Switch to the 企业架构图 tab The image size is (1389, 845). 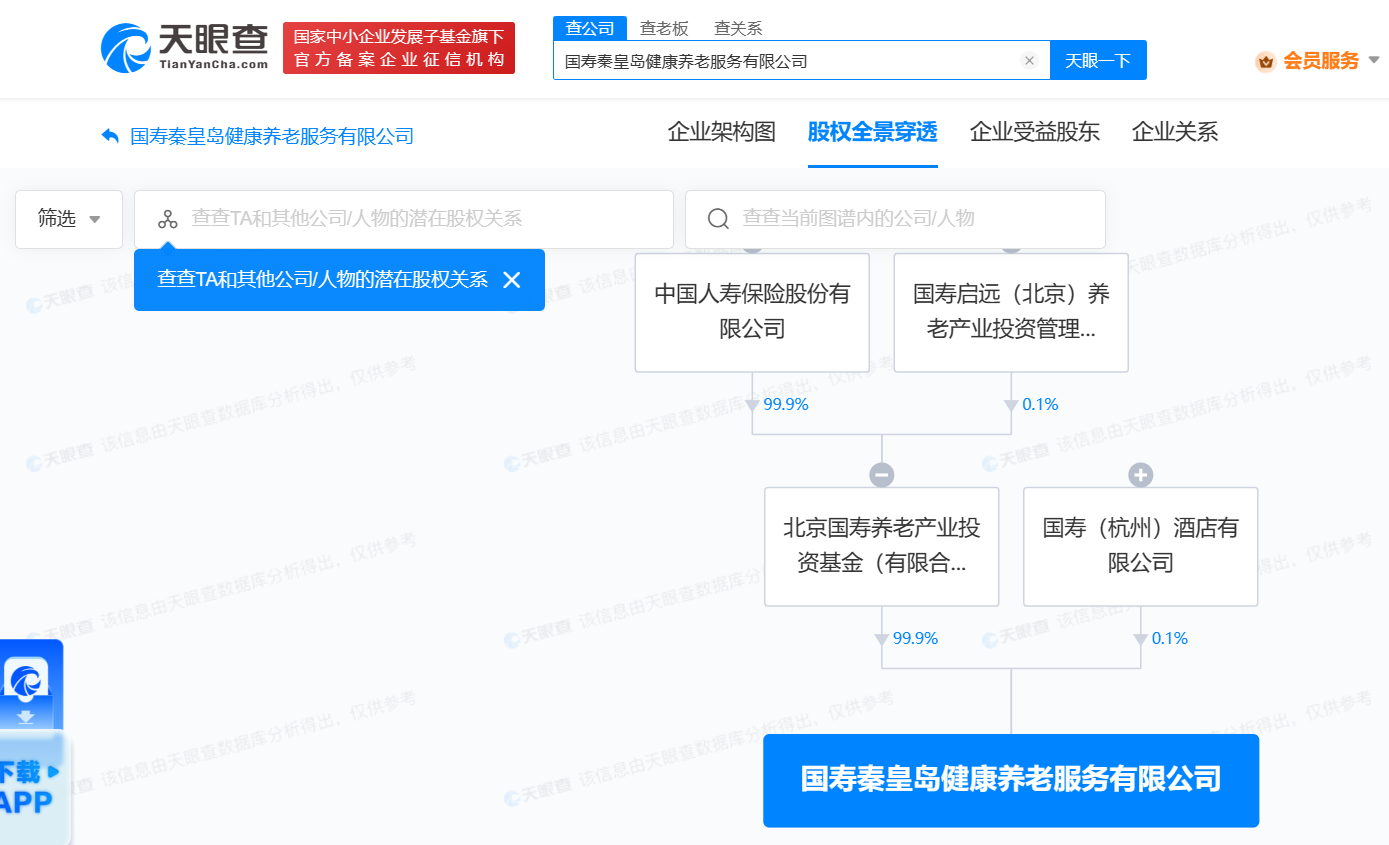pos(721,132)
